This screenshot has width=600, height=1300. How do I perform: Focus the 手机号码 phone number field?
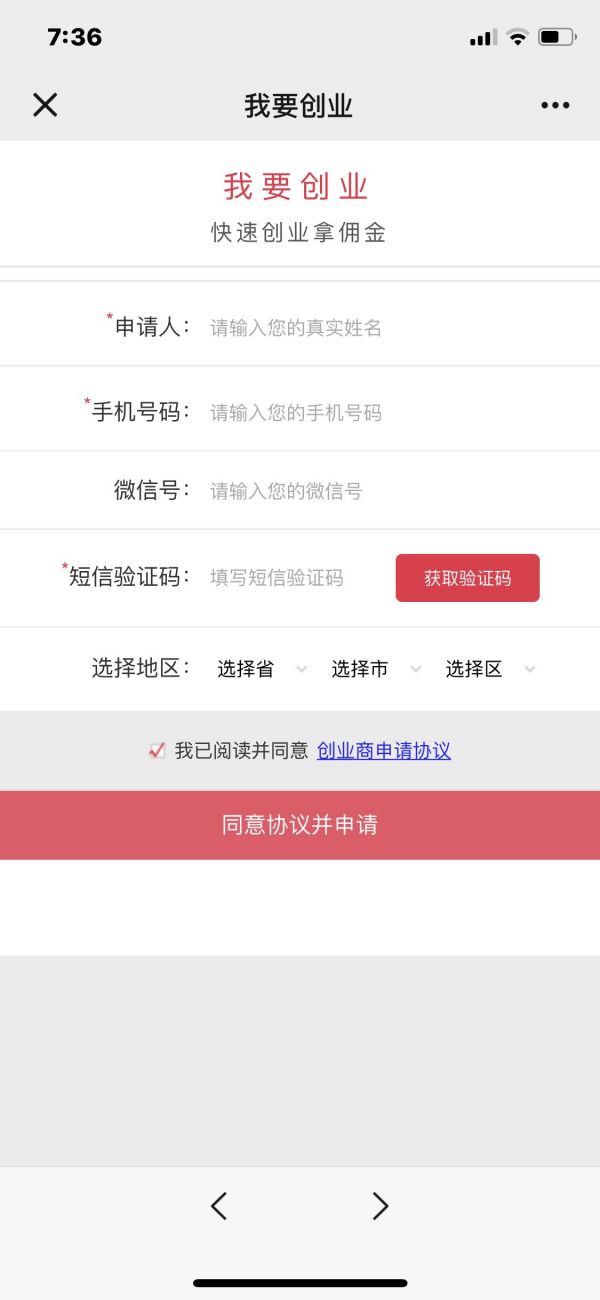390,412
